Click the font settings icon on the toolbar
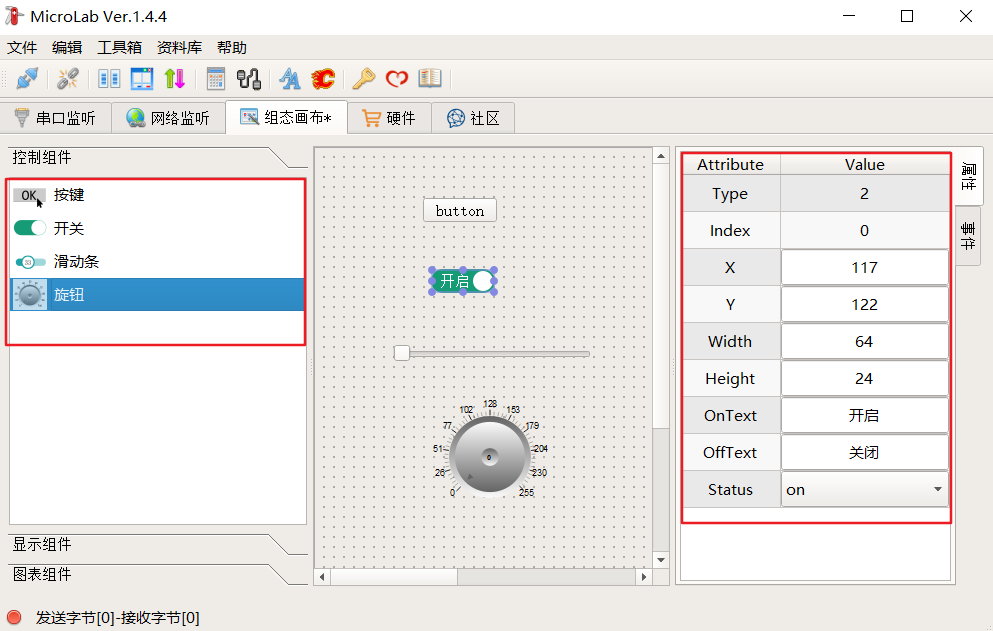Screen dimensions: 993x631 pyautogui.click(x=289, y=78)
